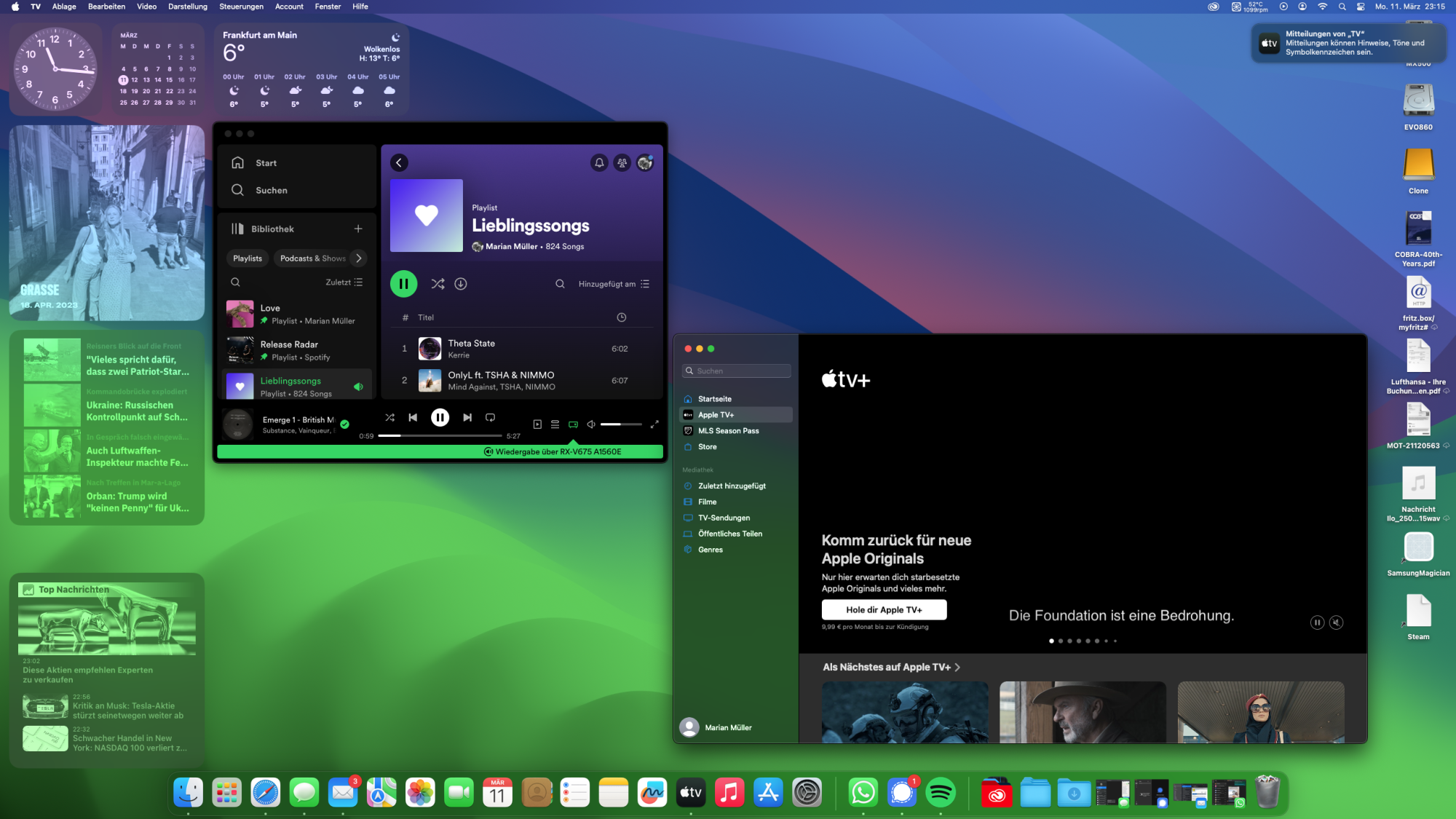Screen dimensions: 1456x819
Task: Open Hinzugefügt am sort order dropdown
Action: (613, 284)
